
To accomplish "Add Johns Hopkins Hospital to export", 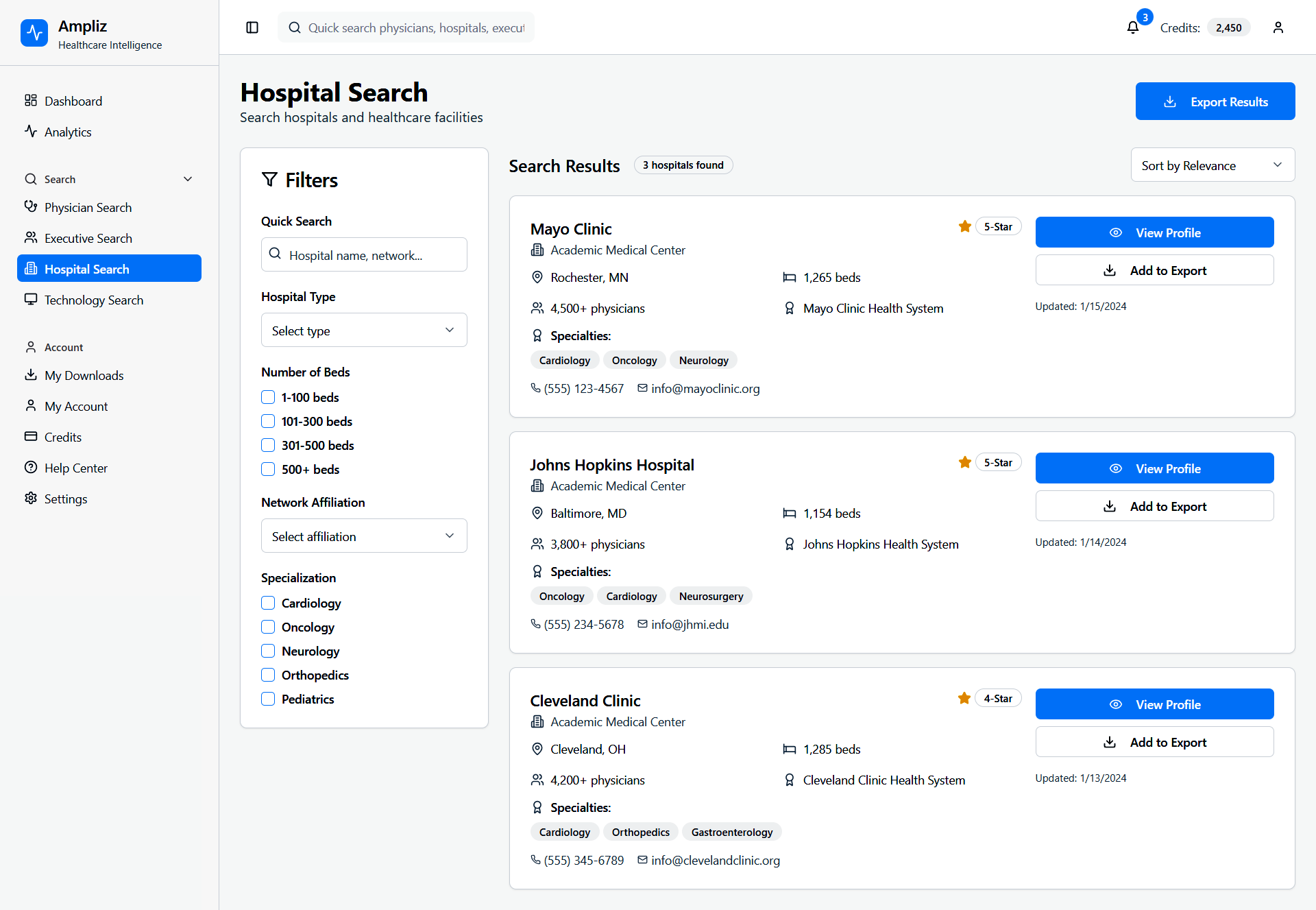I will pos(1154,506).
